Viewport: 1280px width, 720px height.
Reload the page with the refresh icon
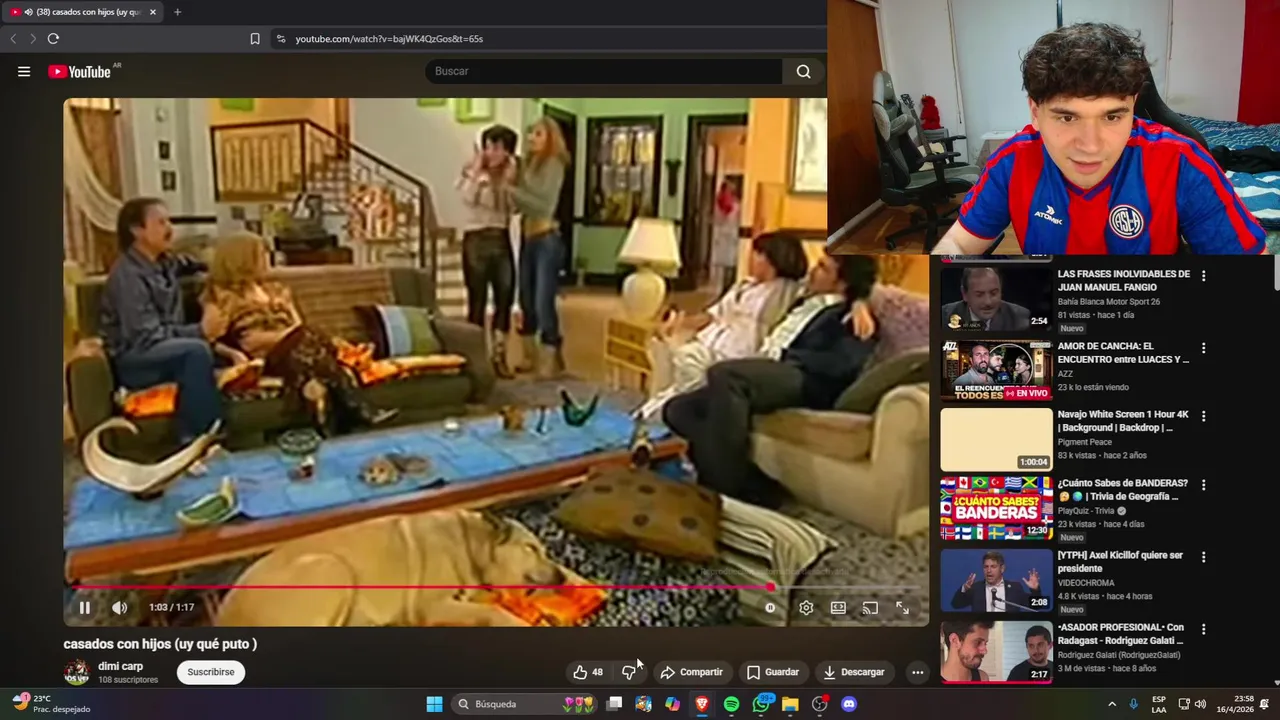click(x=53, y=39)
